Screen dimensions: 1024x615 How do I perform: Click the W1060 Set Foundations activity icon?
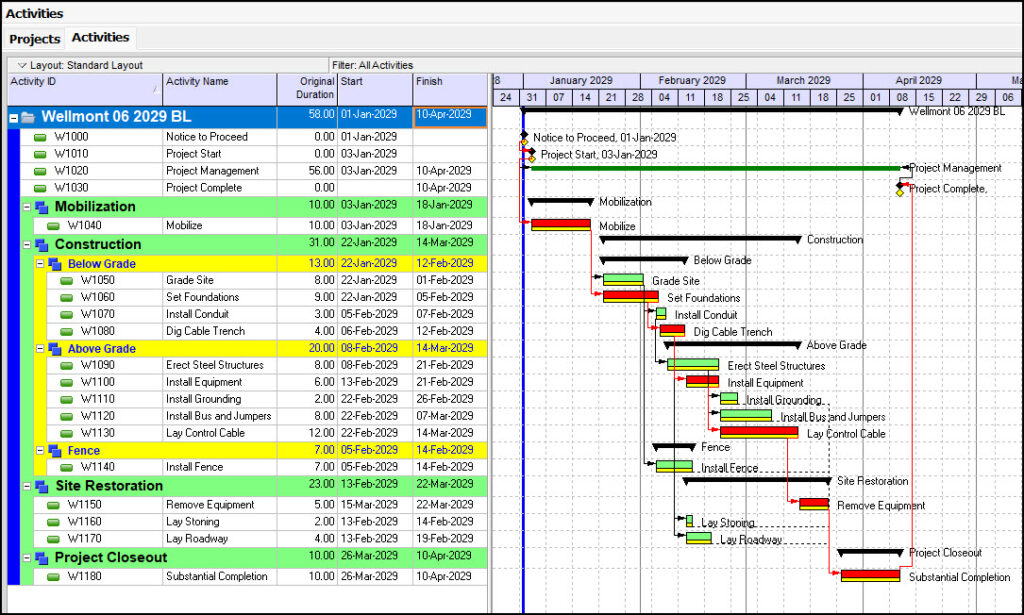(x=66, y=298)
